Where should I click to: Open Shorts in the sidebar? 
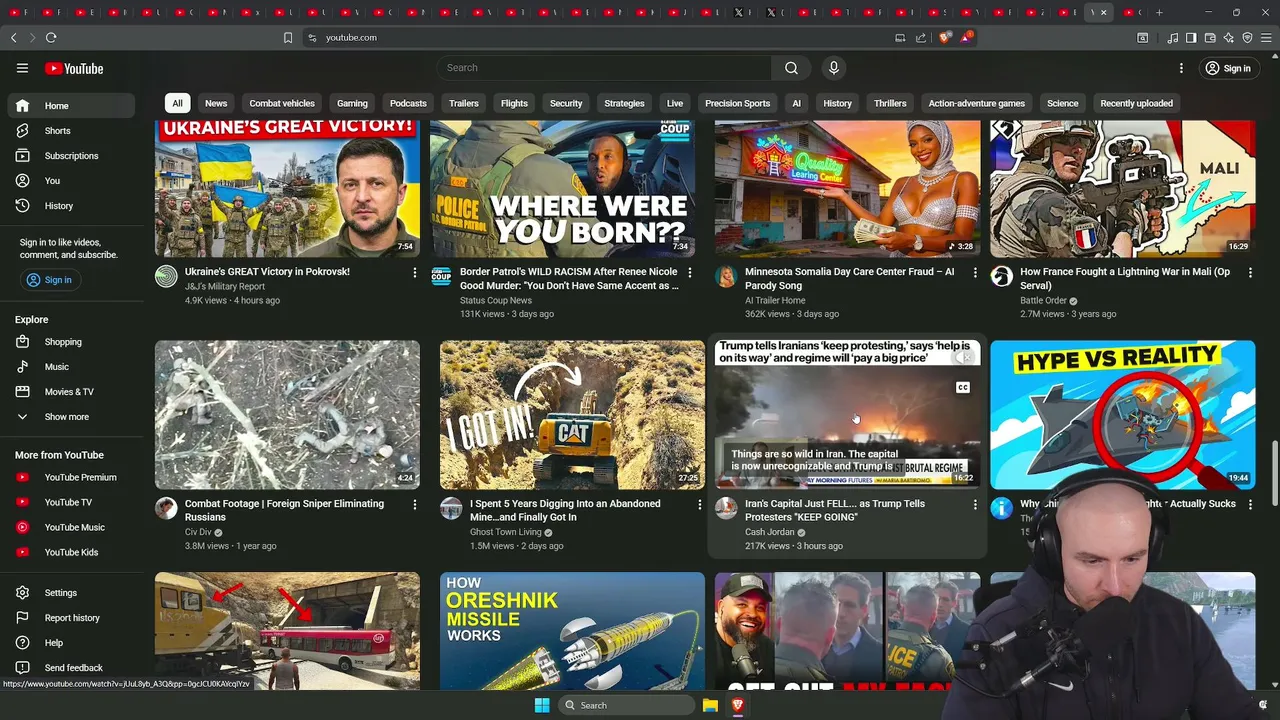pyautogui.click(x=70, y=131)
